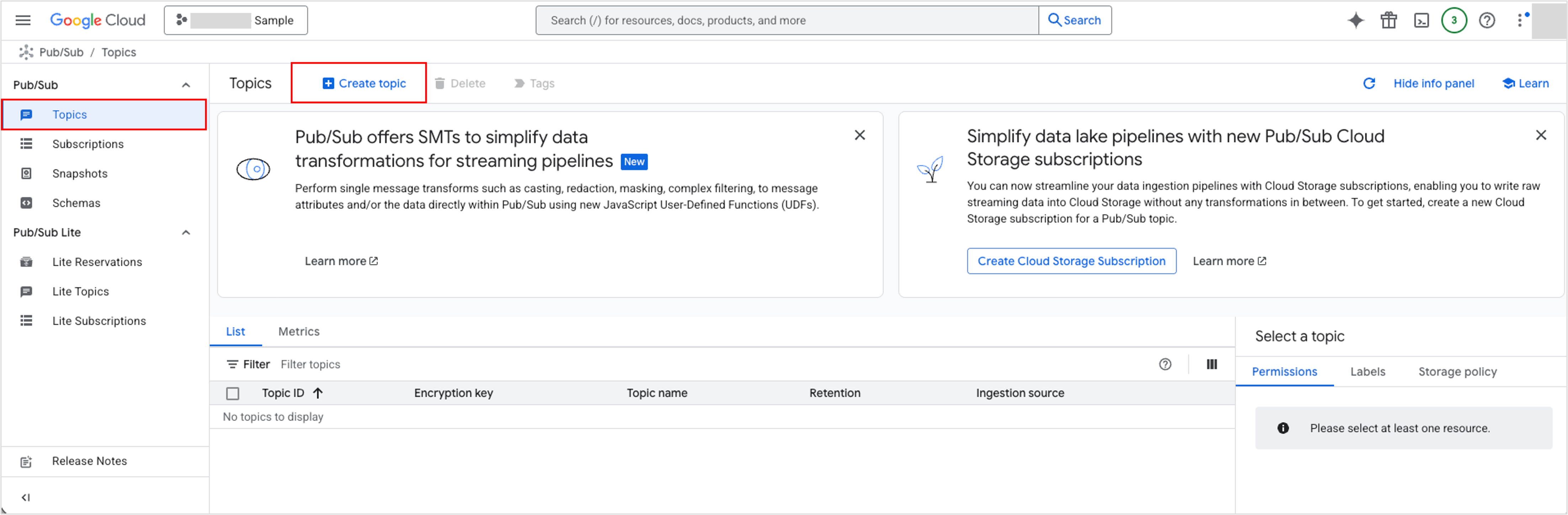The width and height of the screenshot is (1568, 515).
Task: Collapse the left navigation panel arrow
Action: pos(26,497)
